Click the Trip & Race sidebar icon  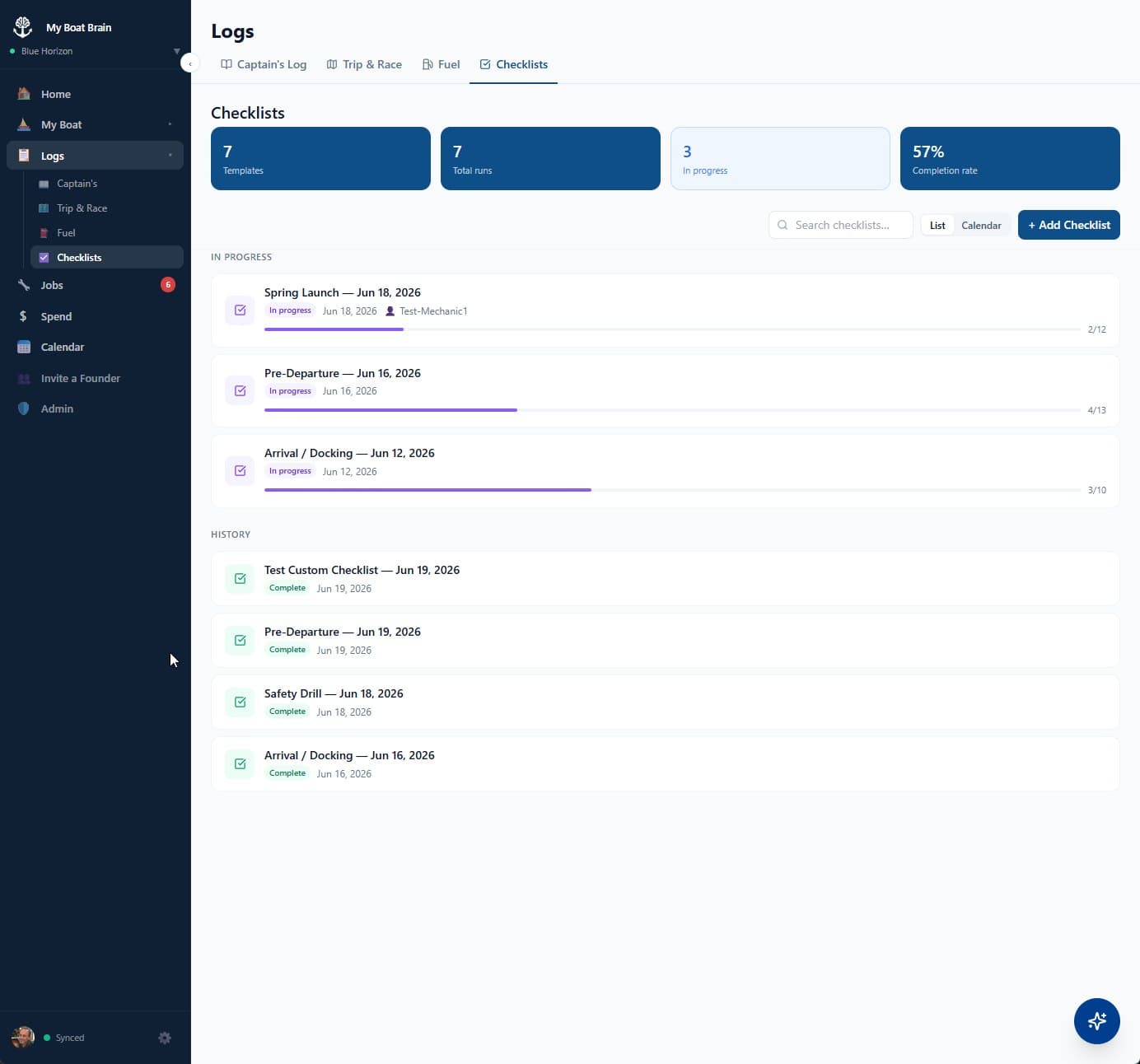[44, 208]
